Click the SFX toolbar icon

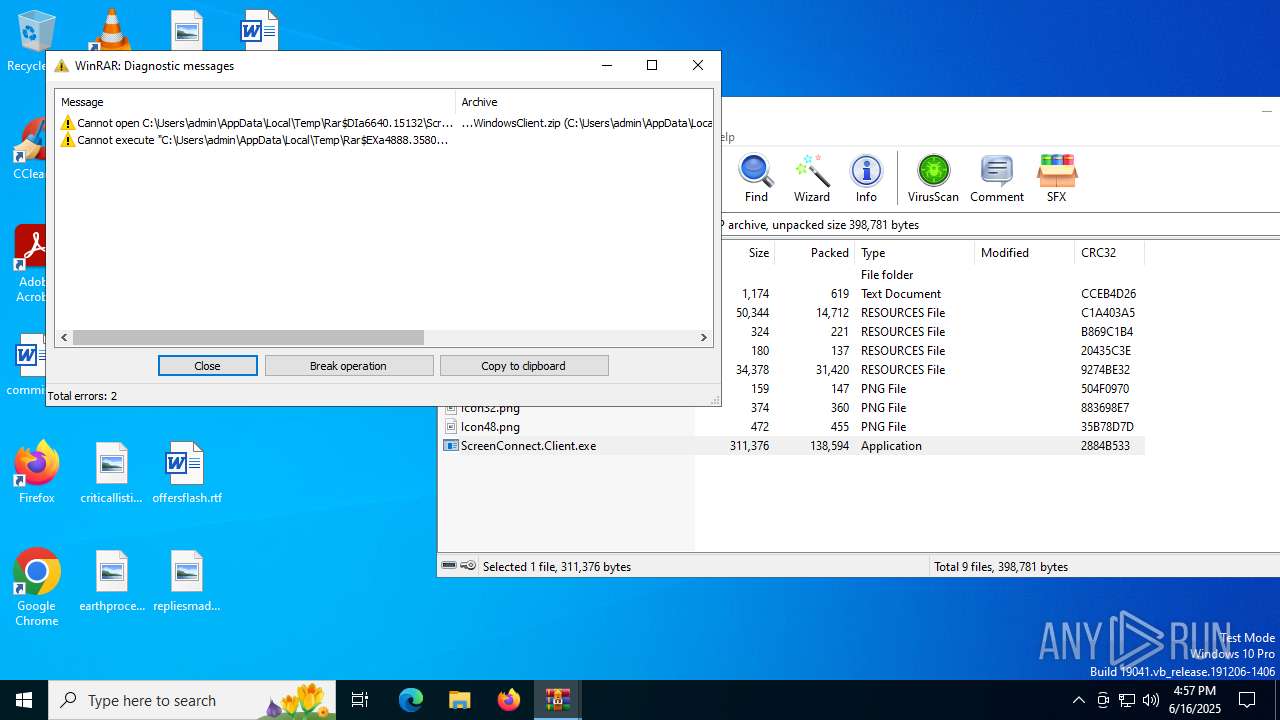(1056, 179)
